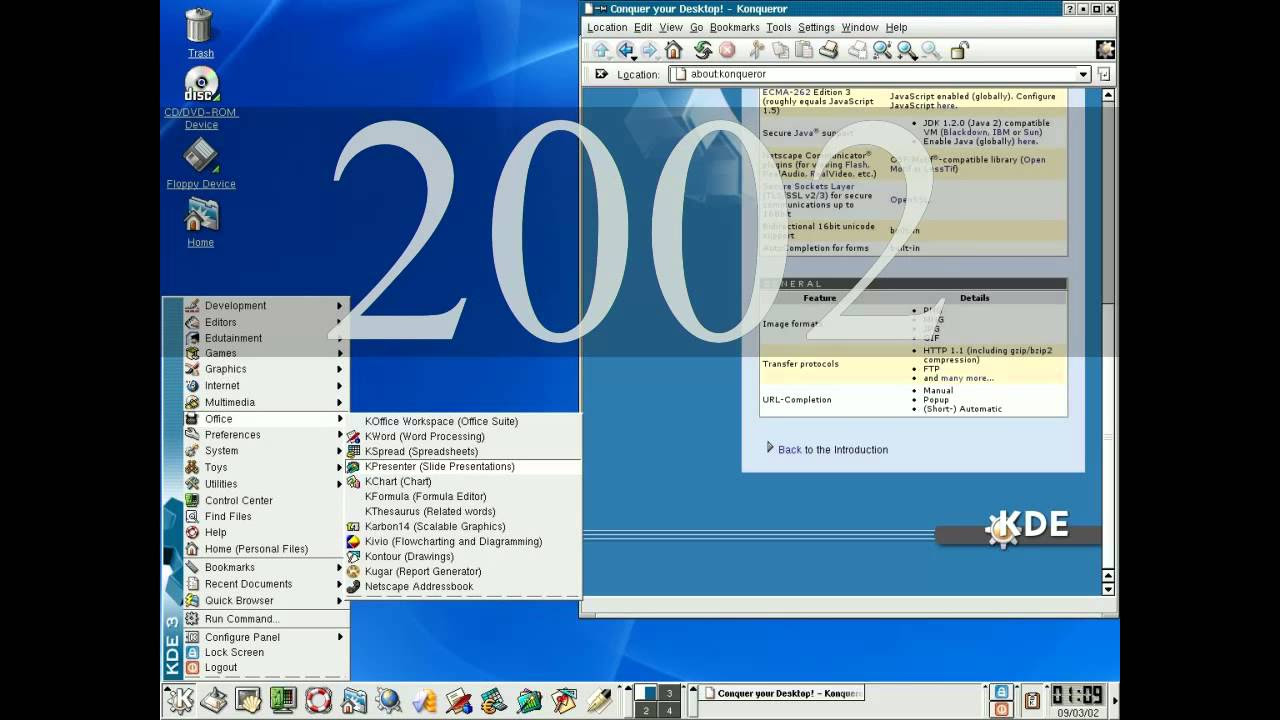Reload the page with the green arrows icon

[702, 50]
